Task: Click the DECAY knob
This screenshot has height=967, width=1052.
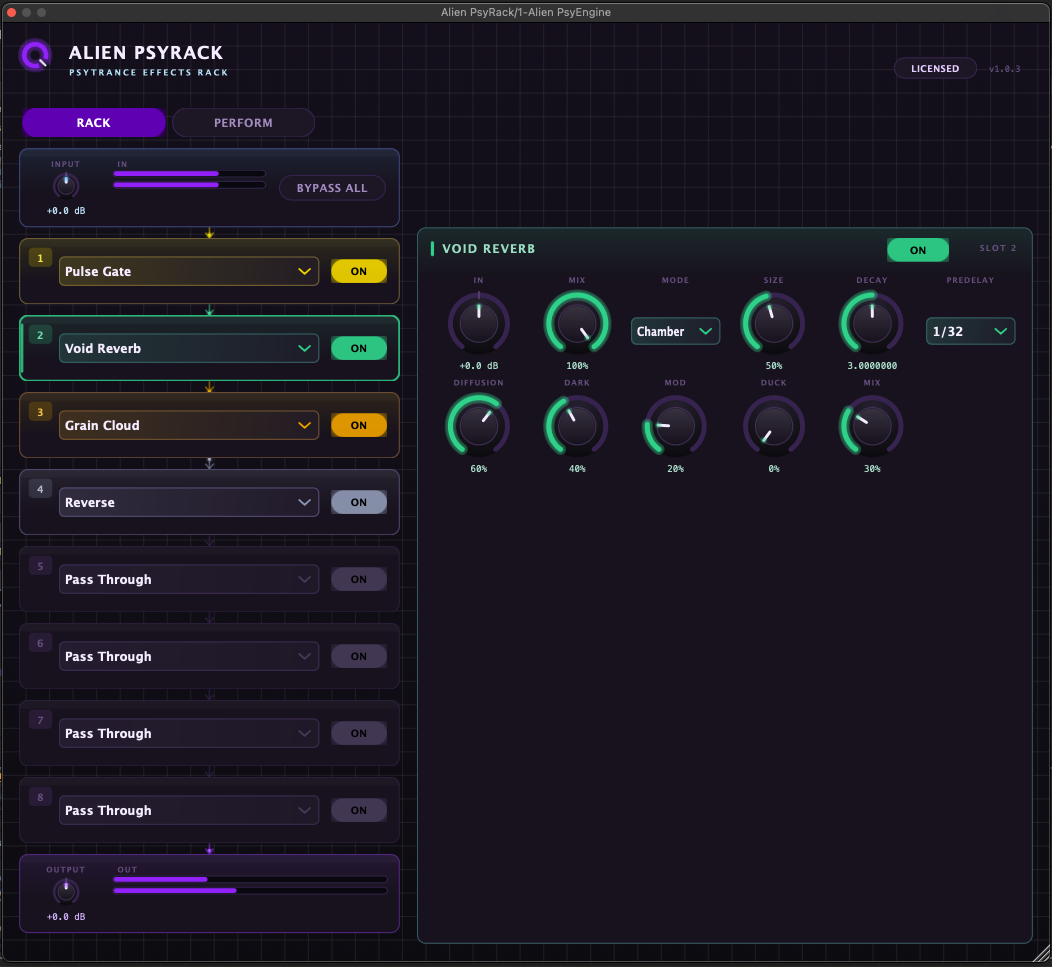Action: click(872, 323)
